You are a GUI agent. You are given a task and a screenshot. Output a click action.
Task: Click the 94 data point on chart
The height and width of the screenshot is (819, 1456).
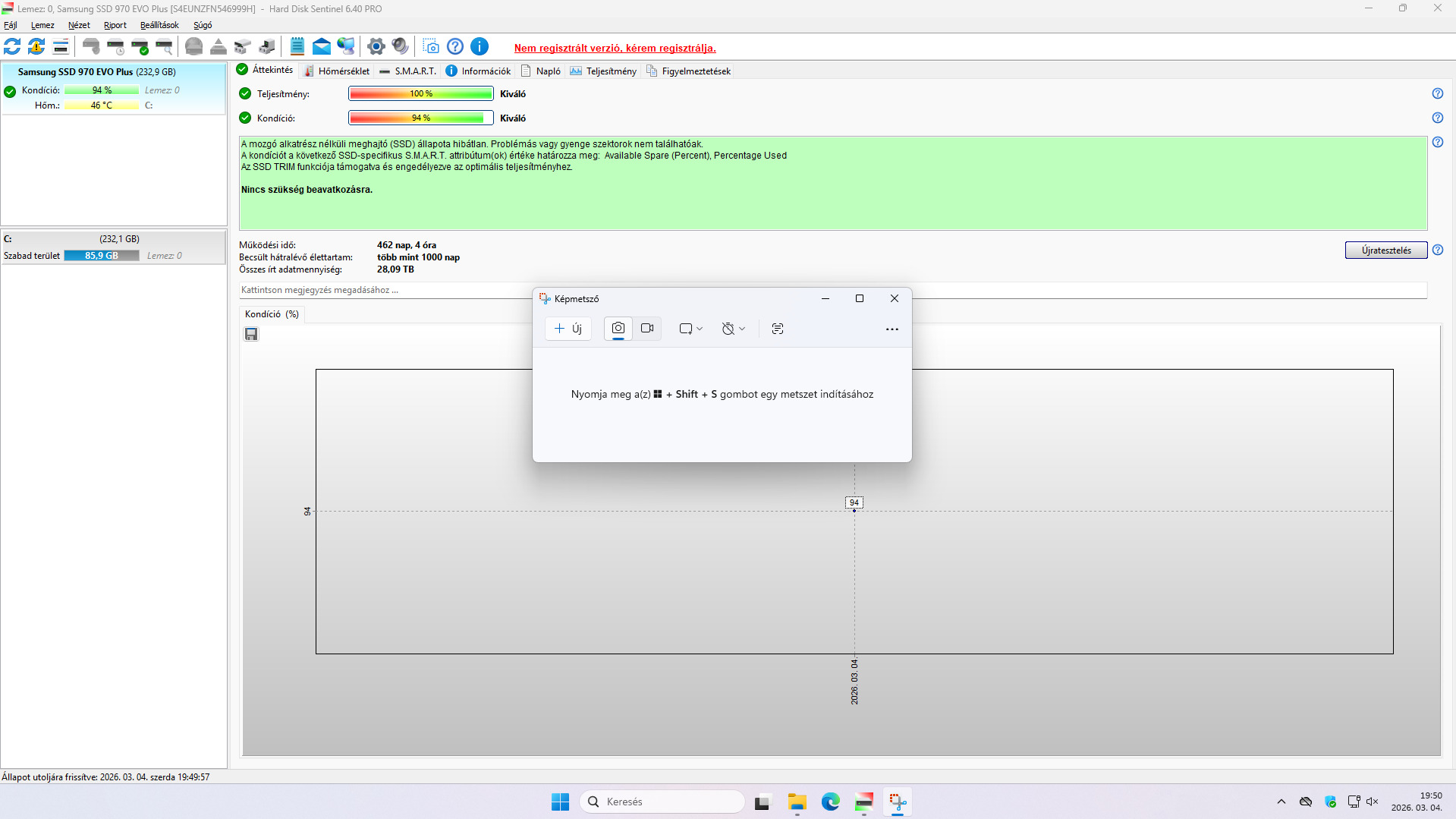(x=854, y=511)
